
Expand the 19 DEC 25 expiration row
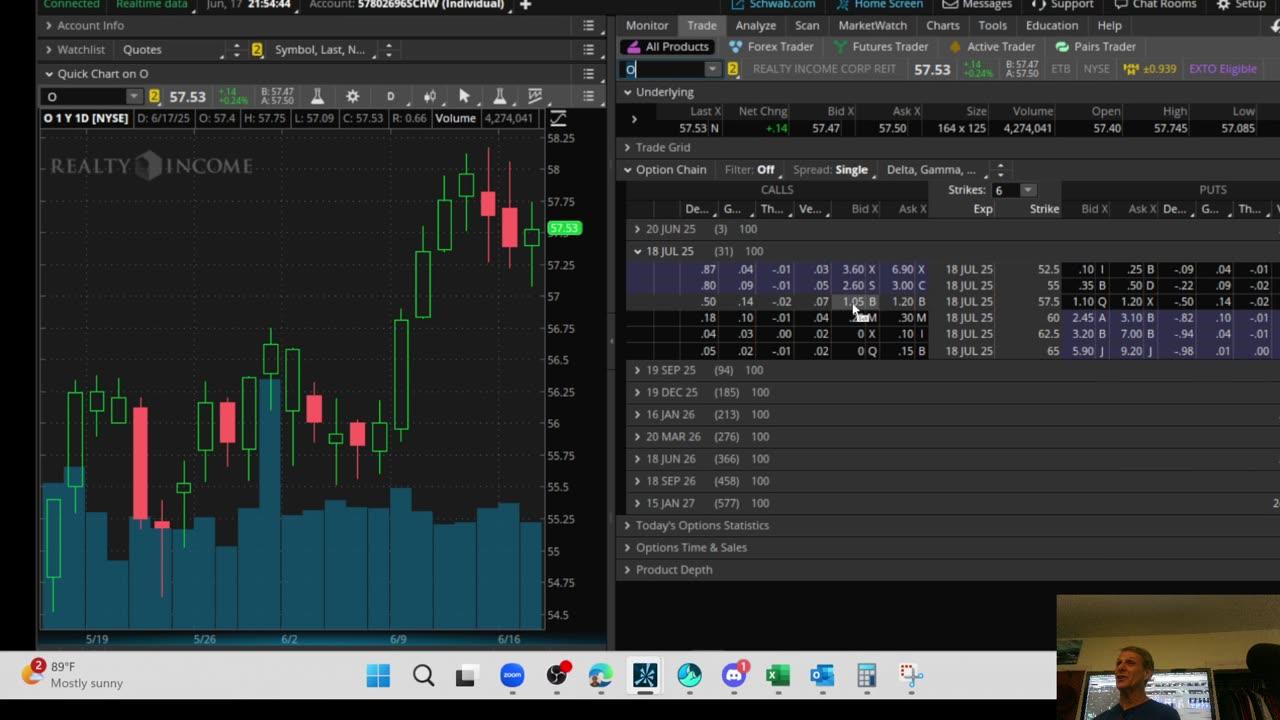[637, 392]
